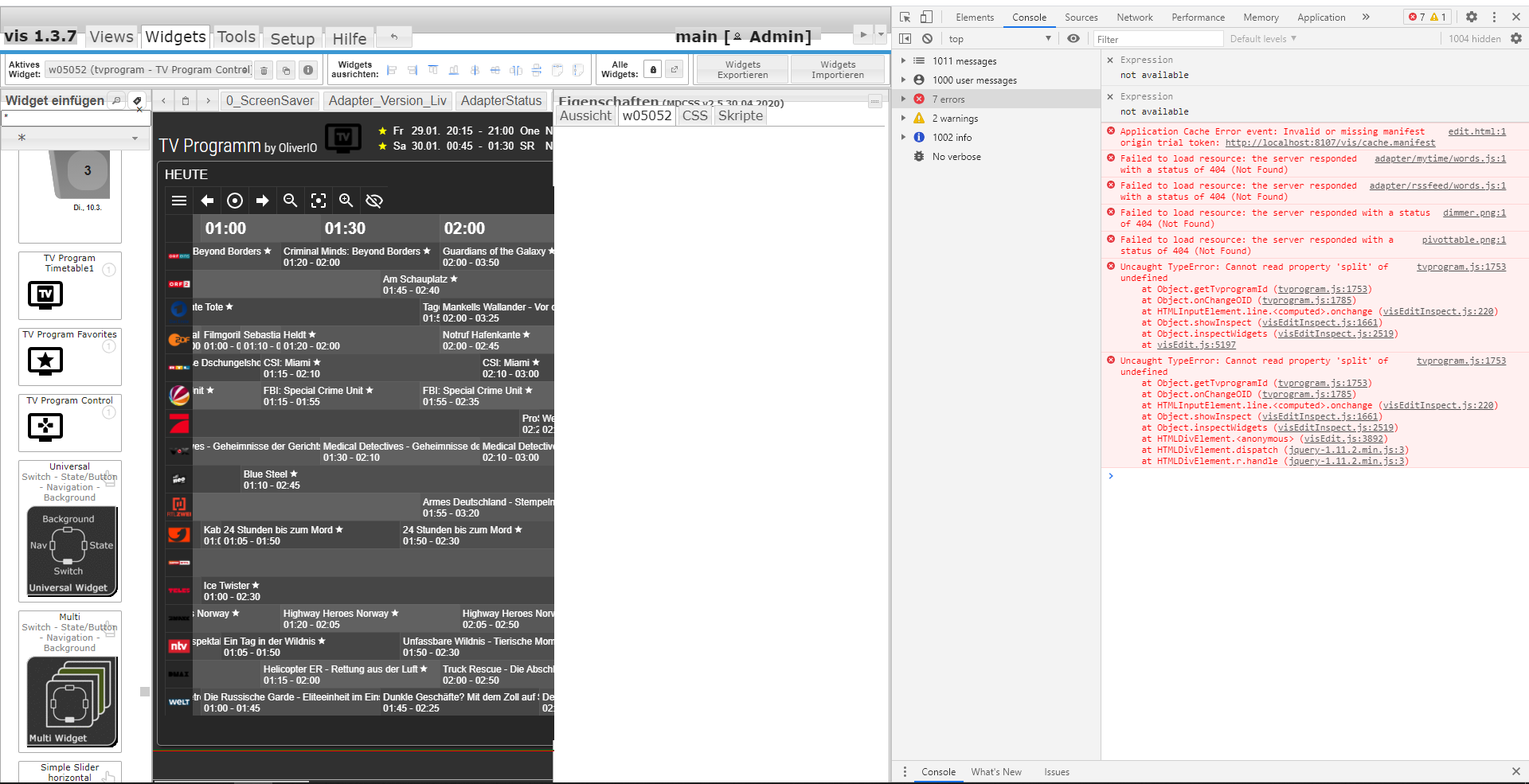Click the tag icon beside Widget einfügen
This screenshot has width=1529, height=784.
coord(137,100)
